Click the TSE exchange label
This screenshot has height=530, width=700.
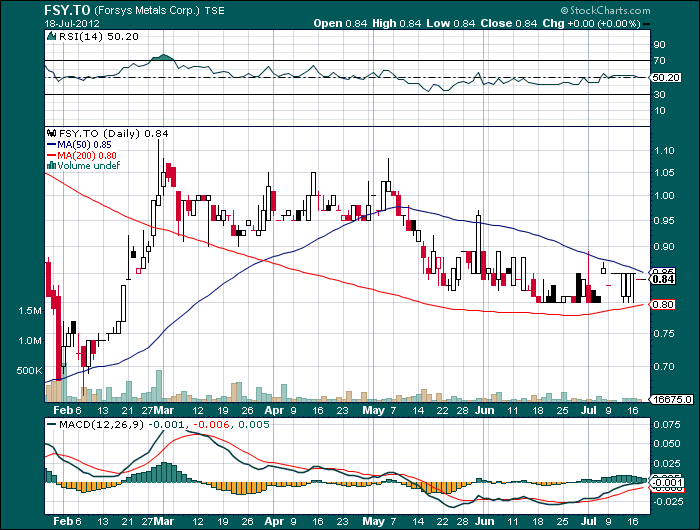pos(214,11)
